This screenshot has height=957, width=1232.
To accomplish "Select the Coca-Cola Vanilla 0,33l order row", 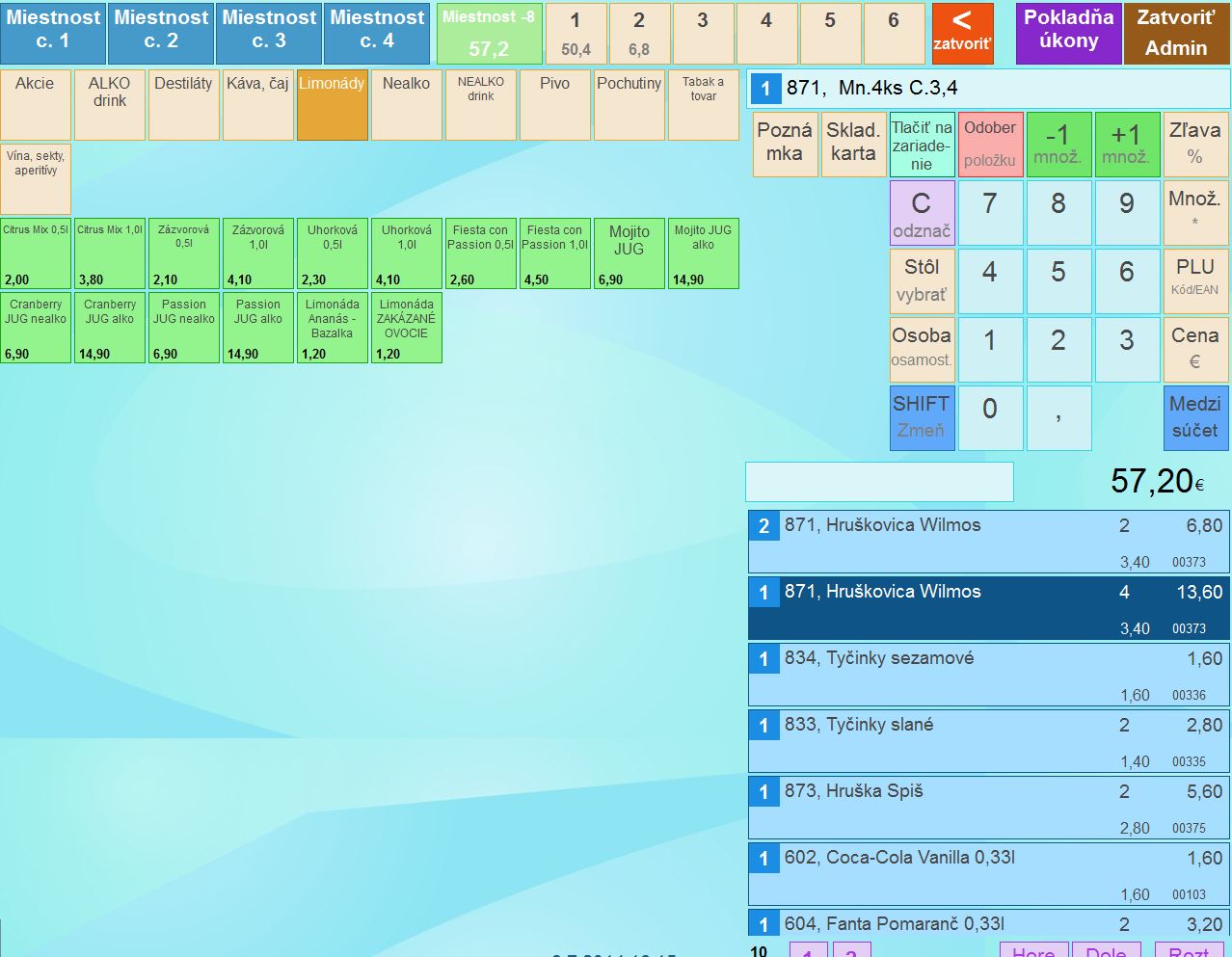I will click(988, 873).
